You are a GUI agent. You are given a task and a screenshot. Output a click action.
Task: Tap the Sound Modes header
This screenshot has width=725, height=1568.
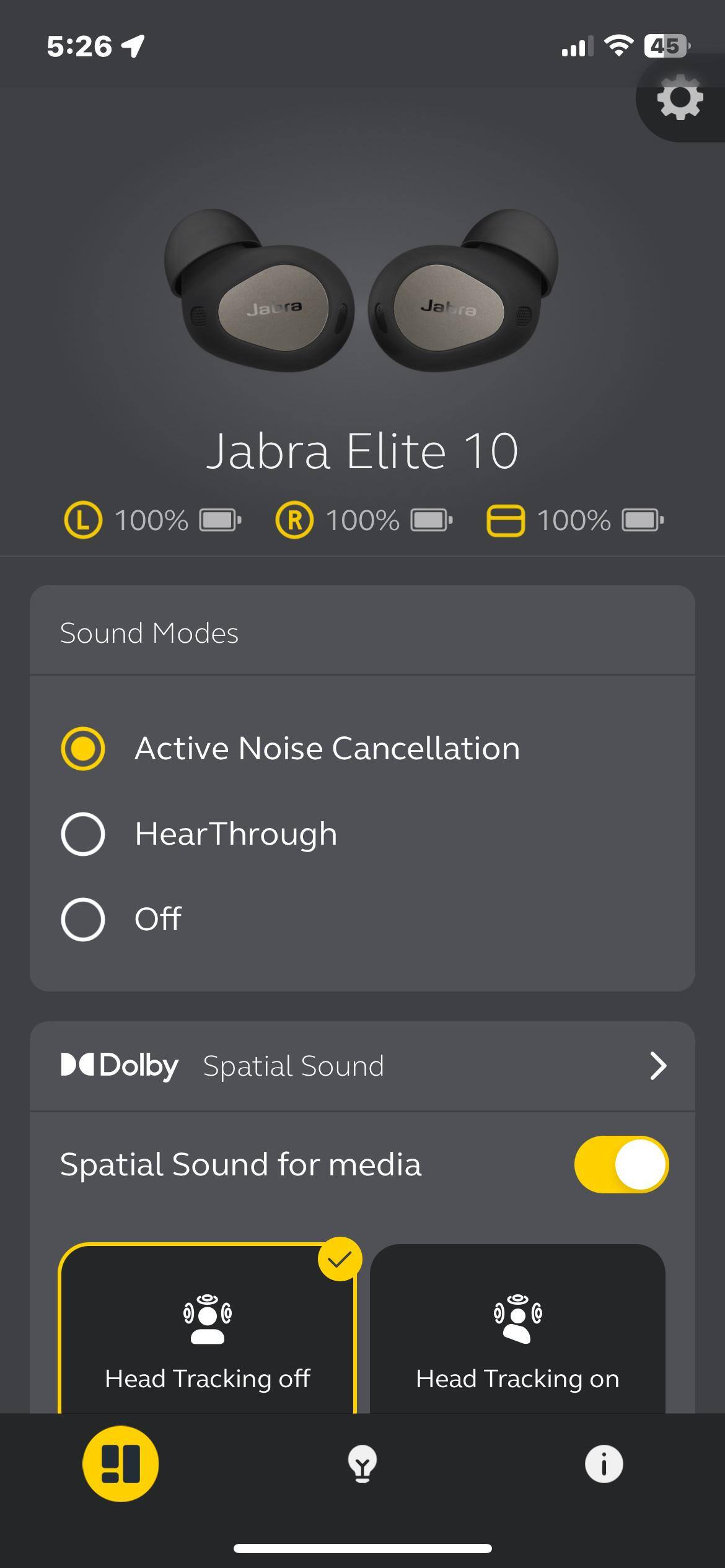[149, 633]
